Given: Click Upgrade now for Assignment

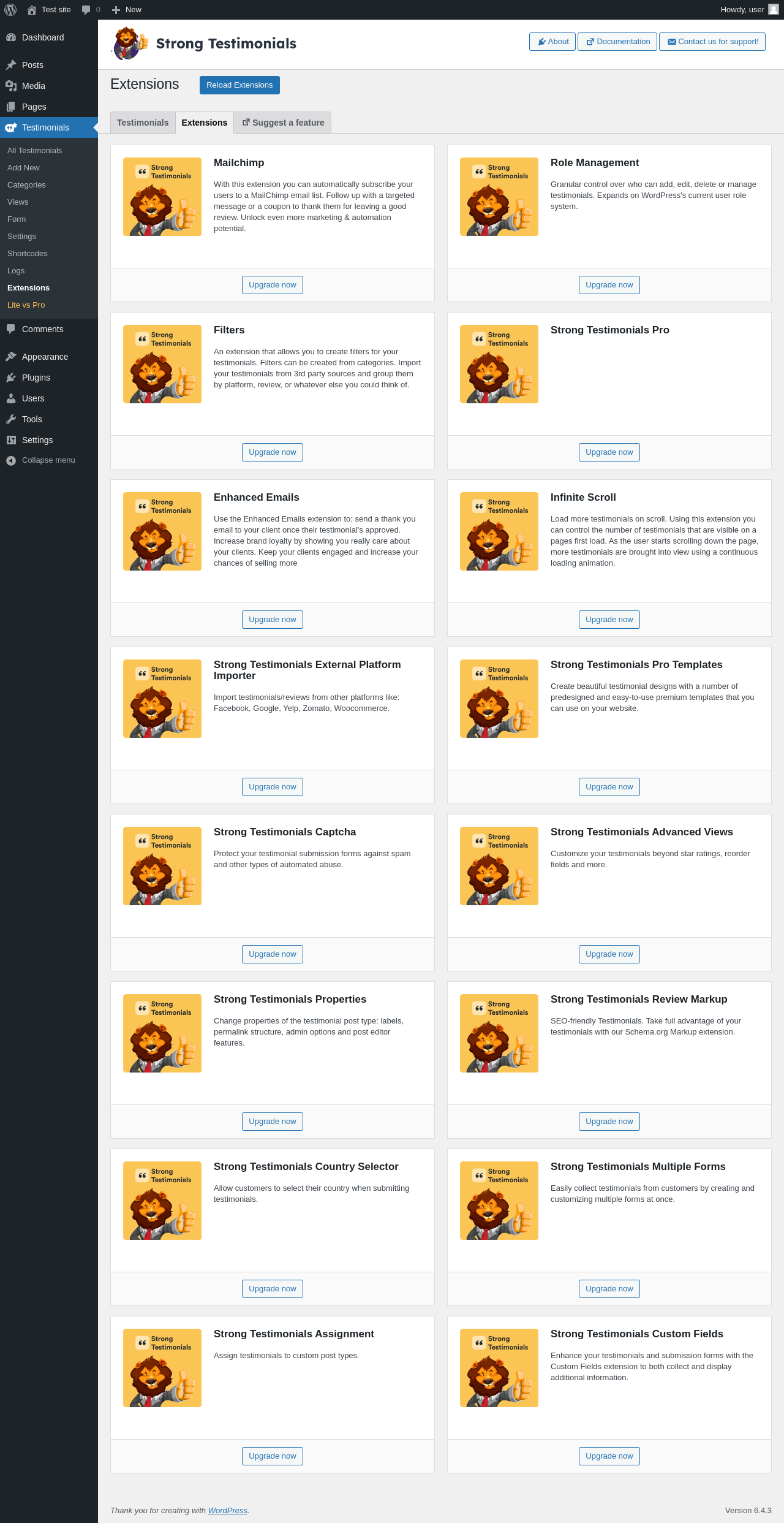Looking at the screenshot, I should point(273,1456).
